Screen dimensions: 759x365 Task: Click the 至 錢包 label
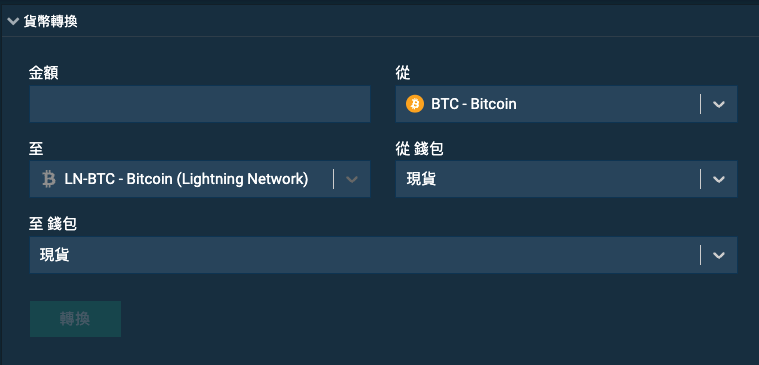(53, 224)
